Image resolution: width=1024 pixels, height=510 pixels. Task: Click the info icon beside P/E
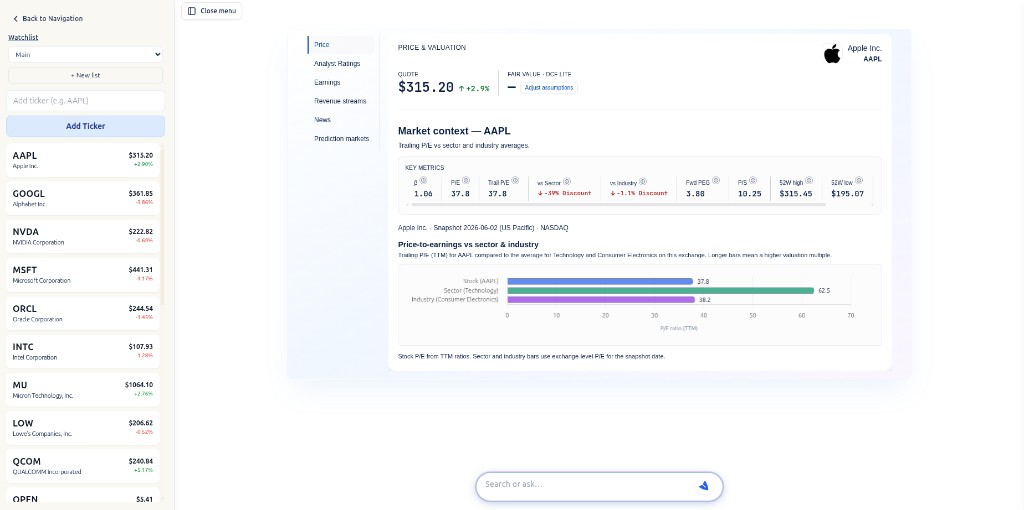tap(468, 180)
